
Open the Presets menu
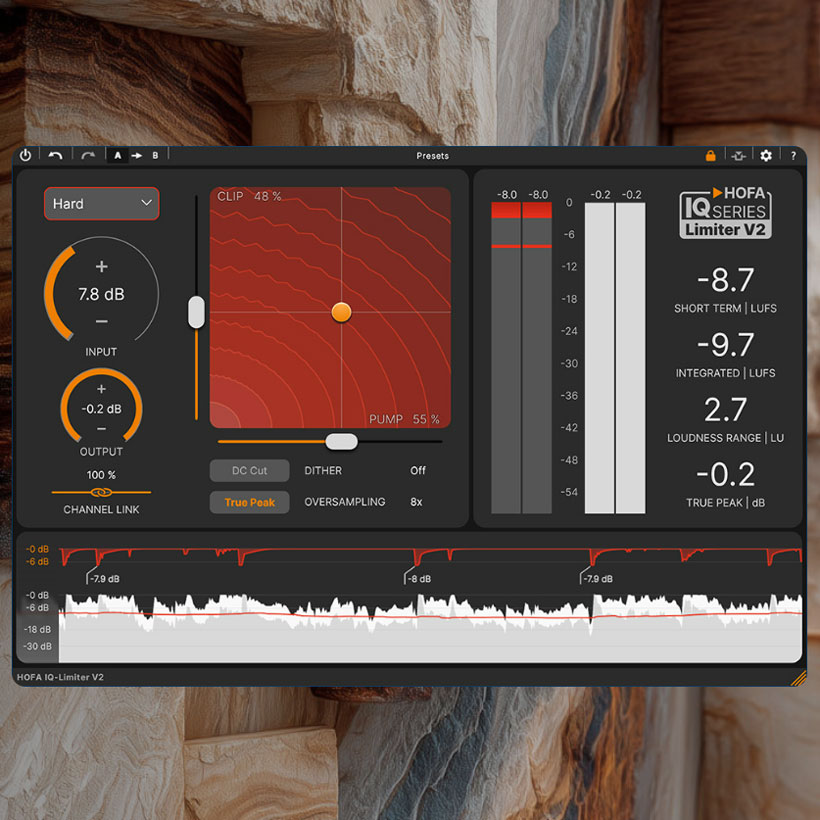click(432, 156)
